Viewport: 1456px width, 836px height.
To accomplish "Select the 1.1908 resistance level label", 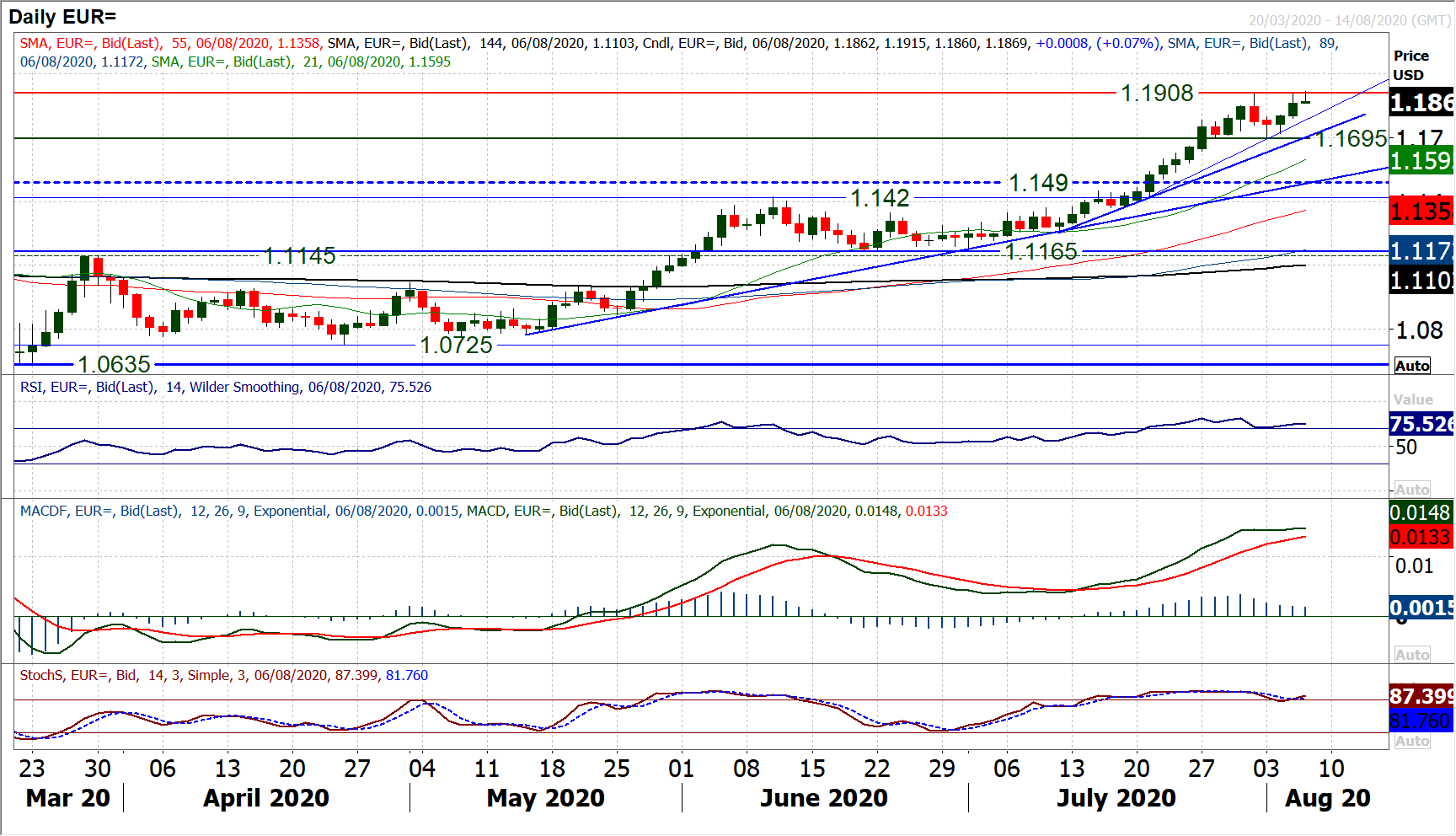I will click(1157, 94).
